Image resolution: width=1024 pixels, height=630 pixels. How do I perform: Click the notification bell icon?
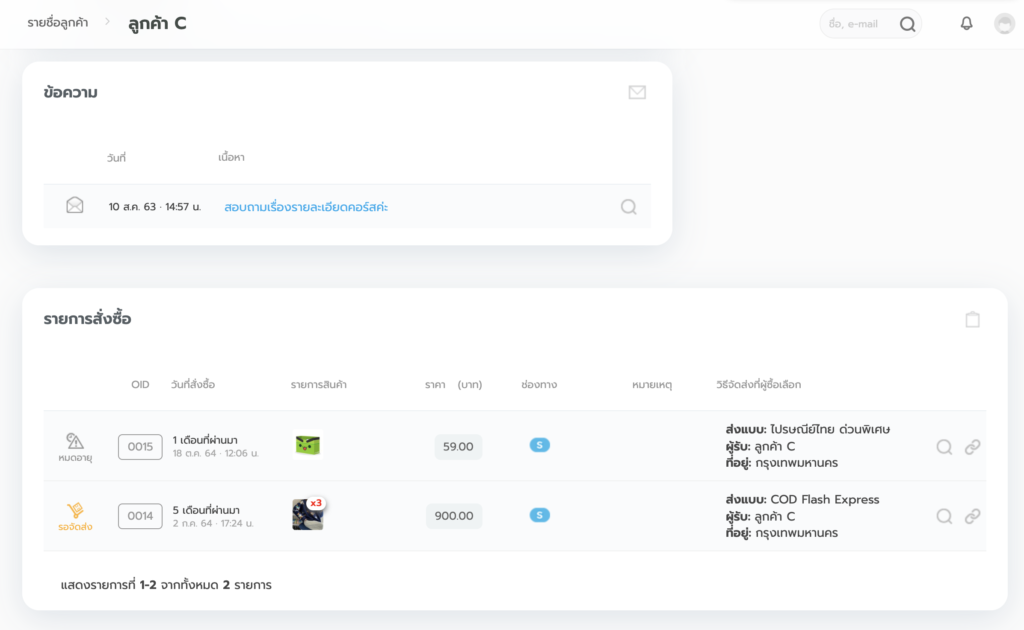point(966,24)
